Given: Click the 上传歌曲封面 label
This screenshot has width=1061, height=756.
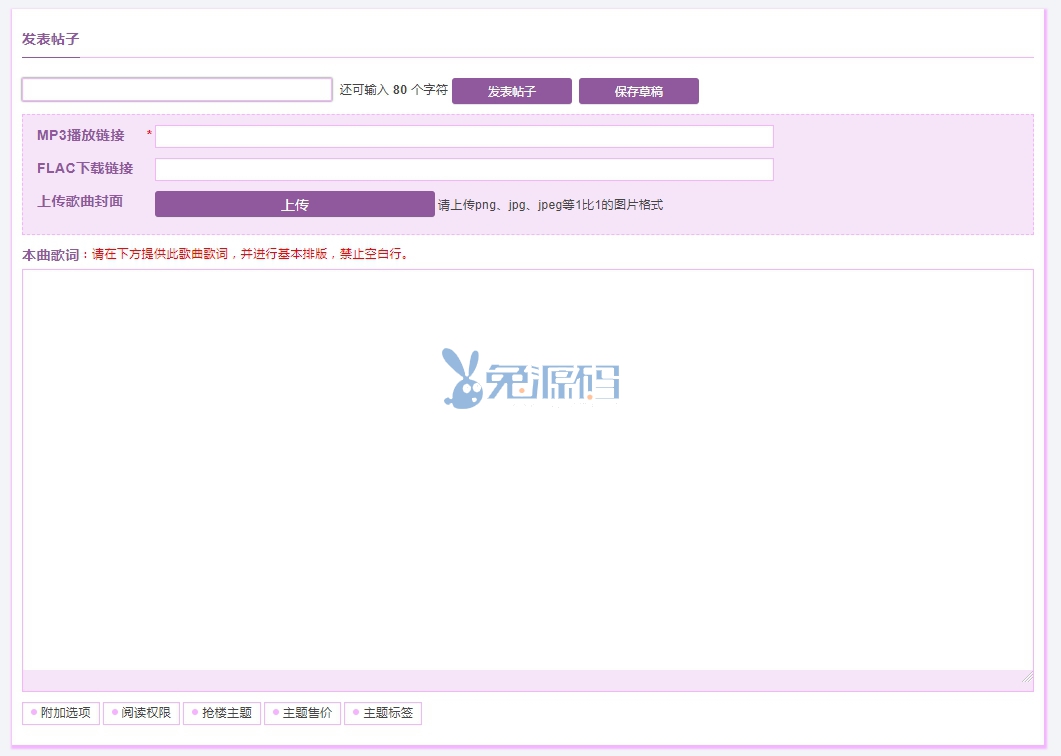Looking at the screenshot, I should (x=80, y=201).
